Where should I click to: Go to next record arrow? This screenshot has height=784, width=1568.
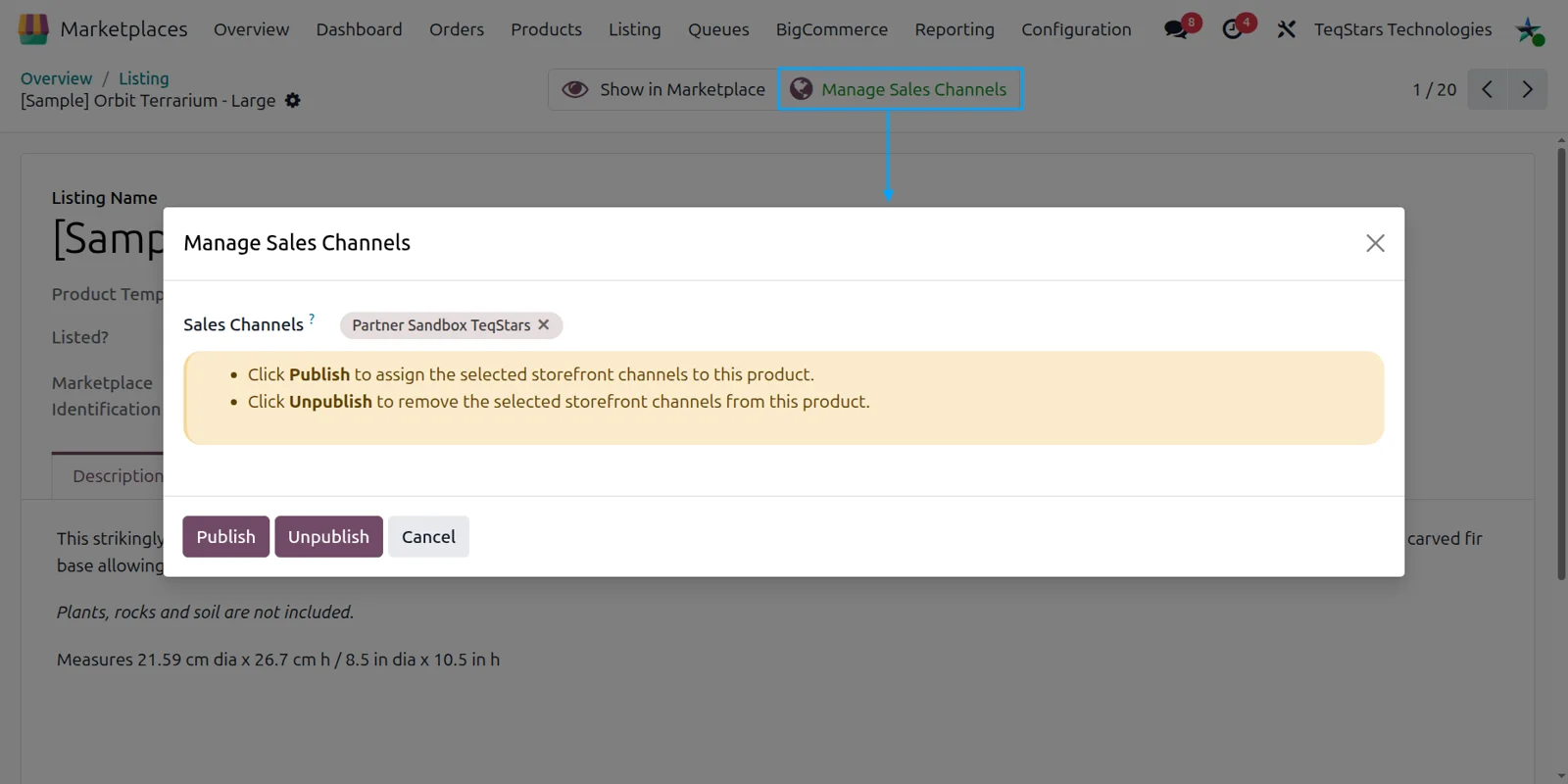(x=1527, y=89)
